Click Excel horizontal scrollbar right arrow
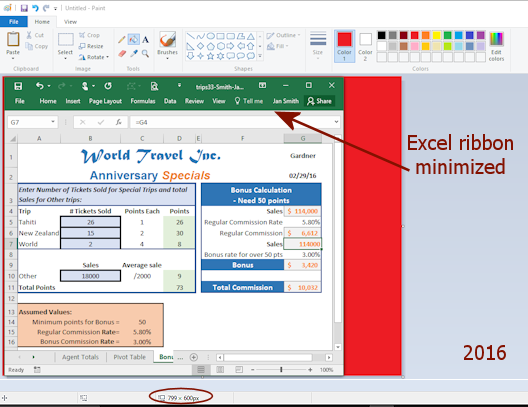 tap(329, 358)
